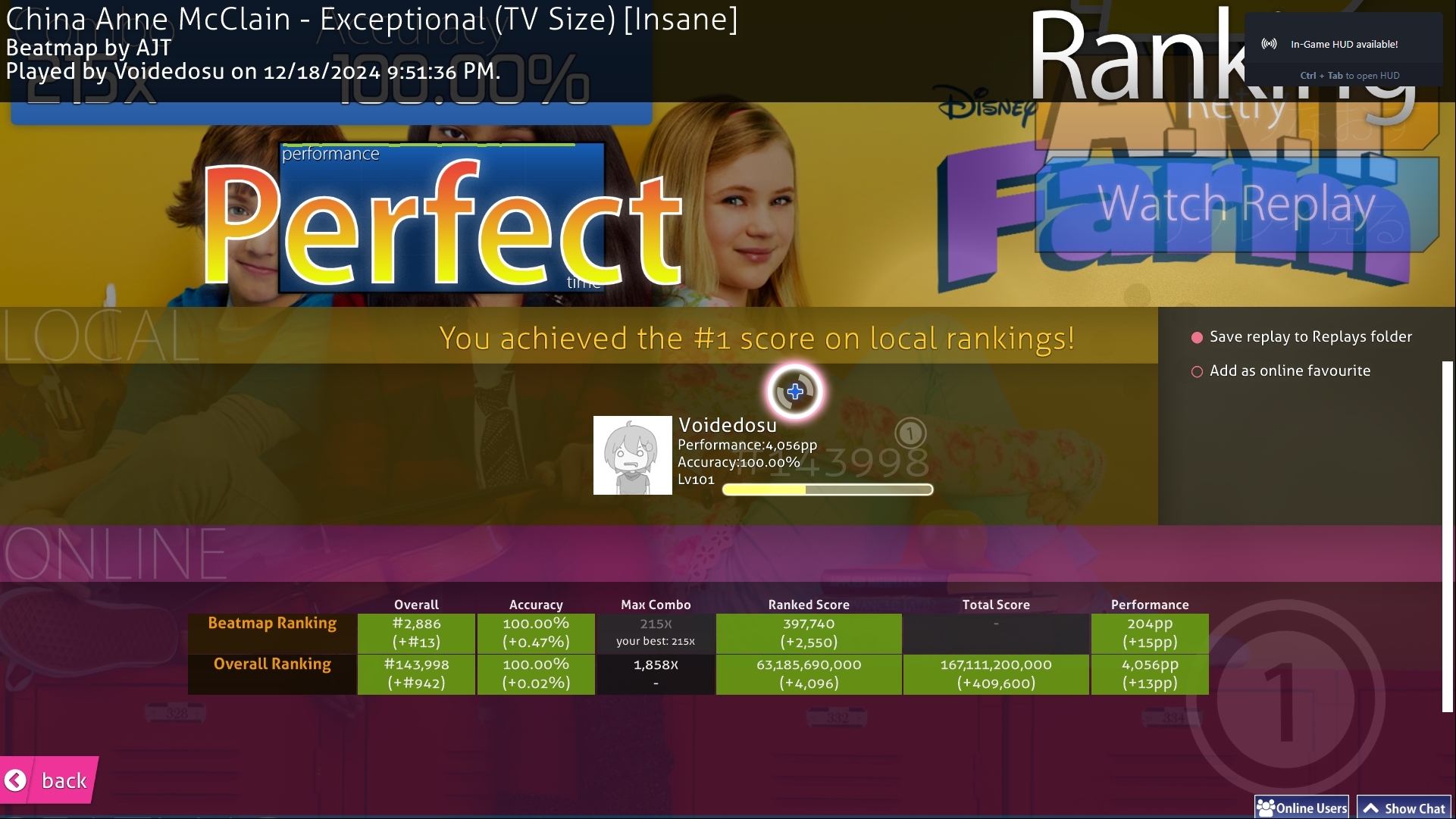Open the Watch Replay button

1237,205
